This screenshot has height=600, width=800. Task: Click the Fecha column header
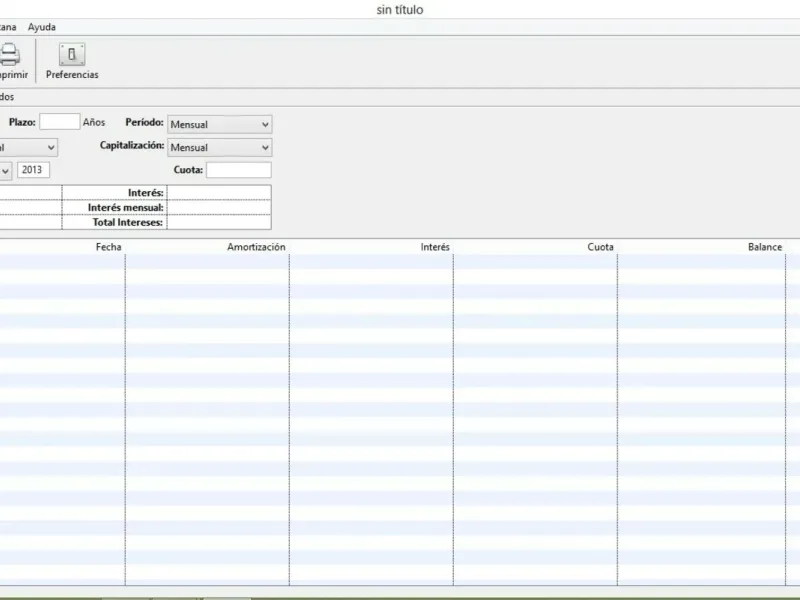[109, 247]
